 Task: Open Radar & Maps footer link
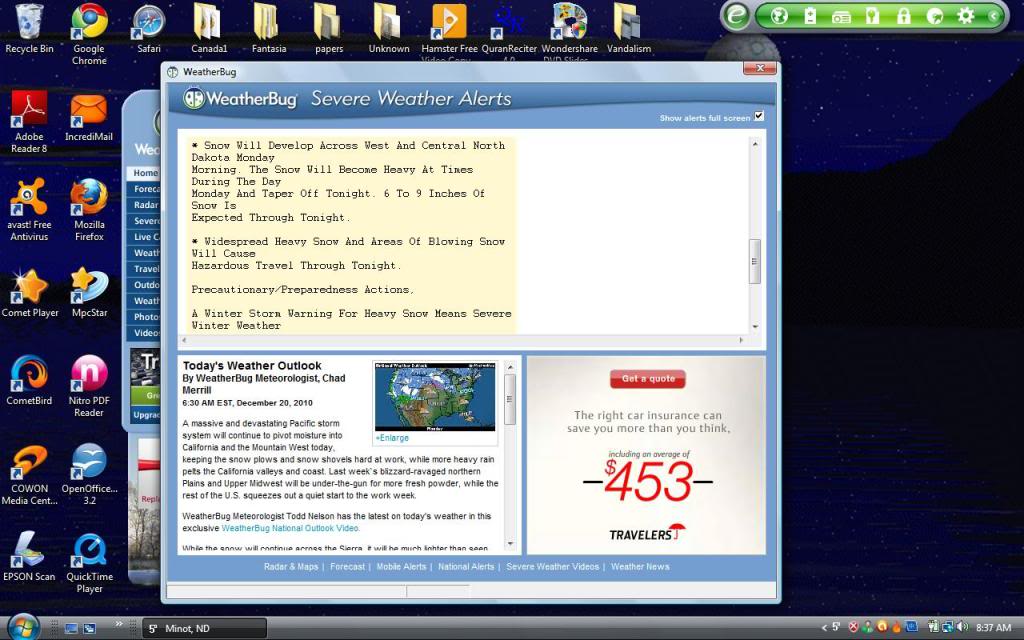click(291, 567)
